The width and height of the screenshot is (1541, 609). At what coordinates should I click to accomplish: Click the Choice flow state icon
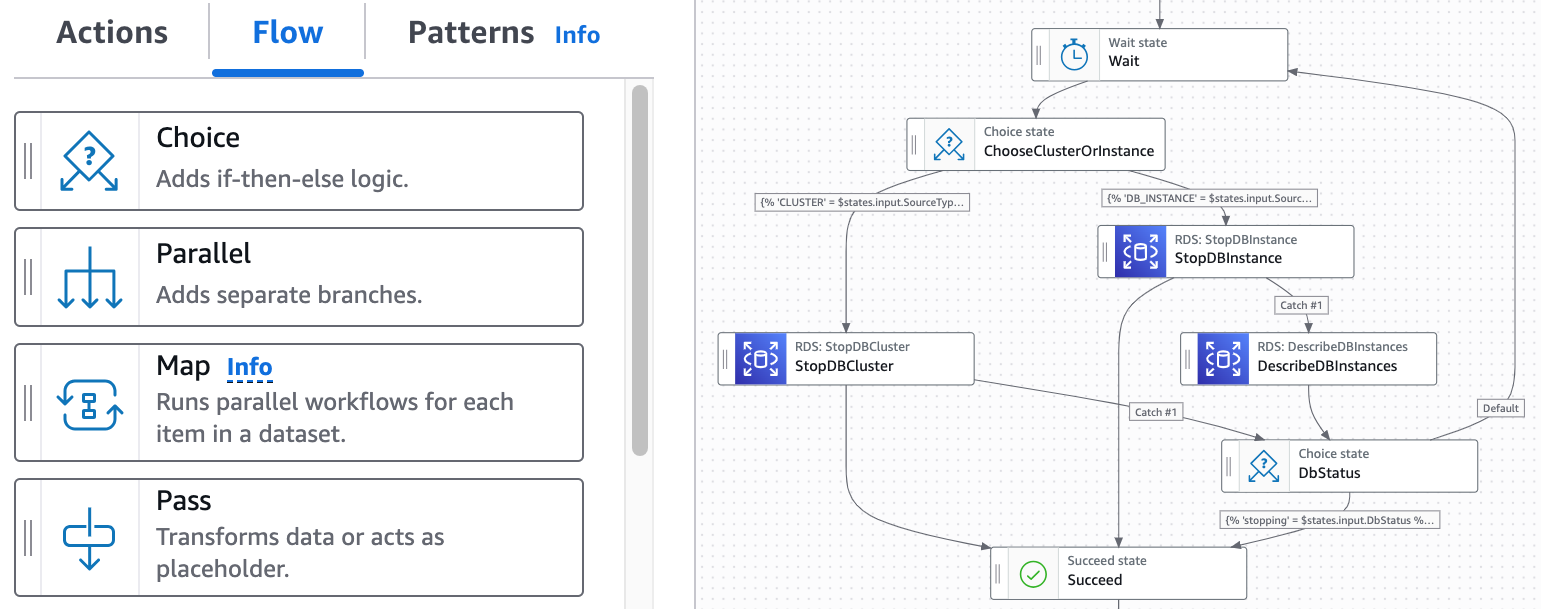pos(90,161)
